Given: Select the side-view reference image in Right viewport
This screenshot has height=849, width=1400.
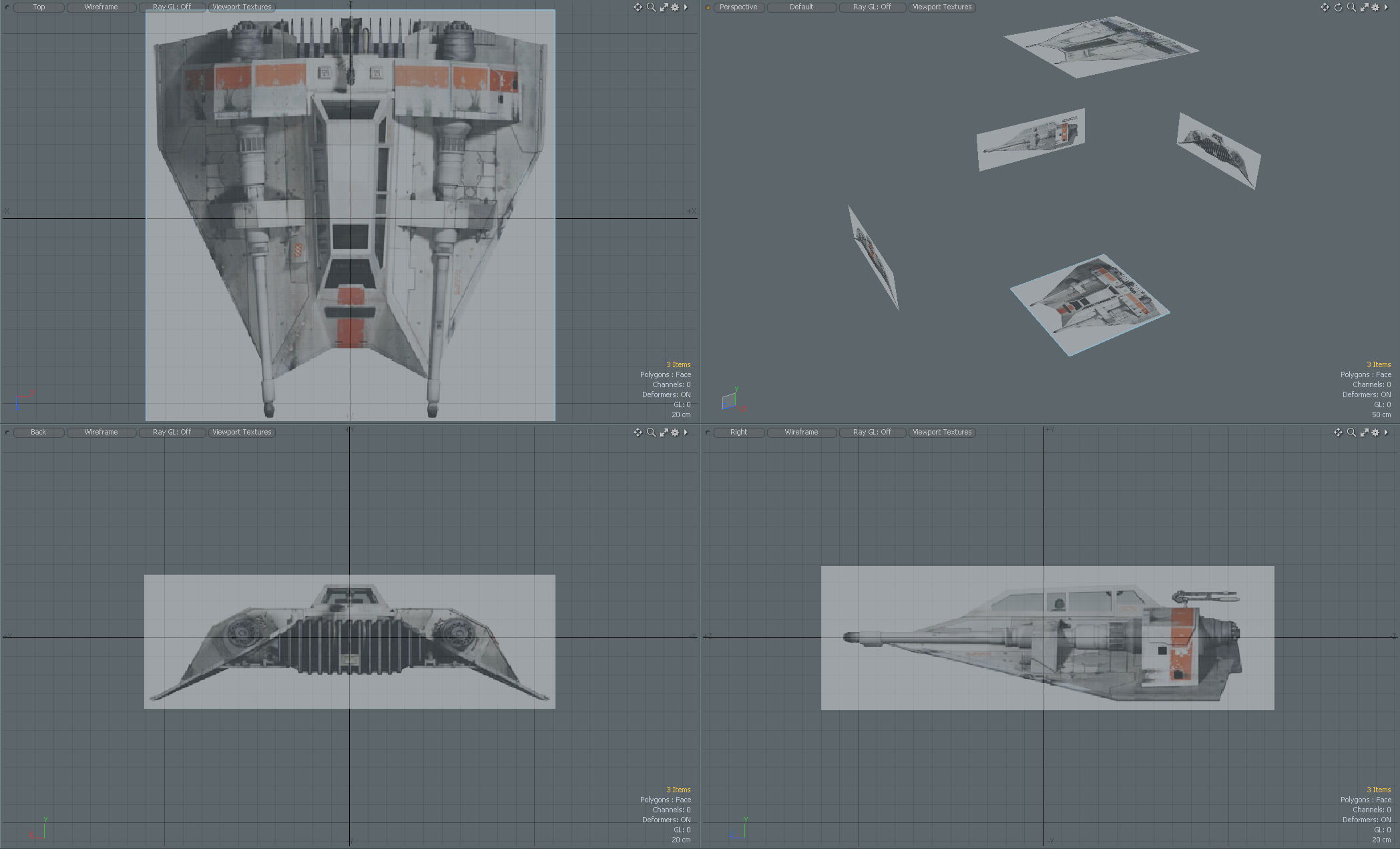Looking at the screenshot, I should tap(1047, 638).
